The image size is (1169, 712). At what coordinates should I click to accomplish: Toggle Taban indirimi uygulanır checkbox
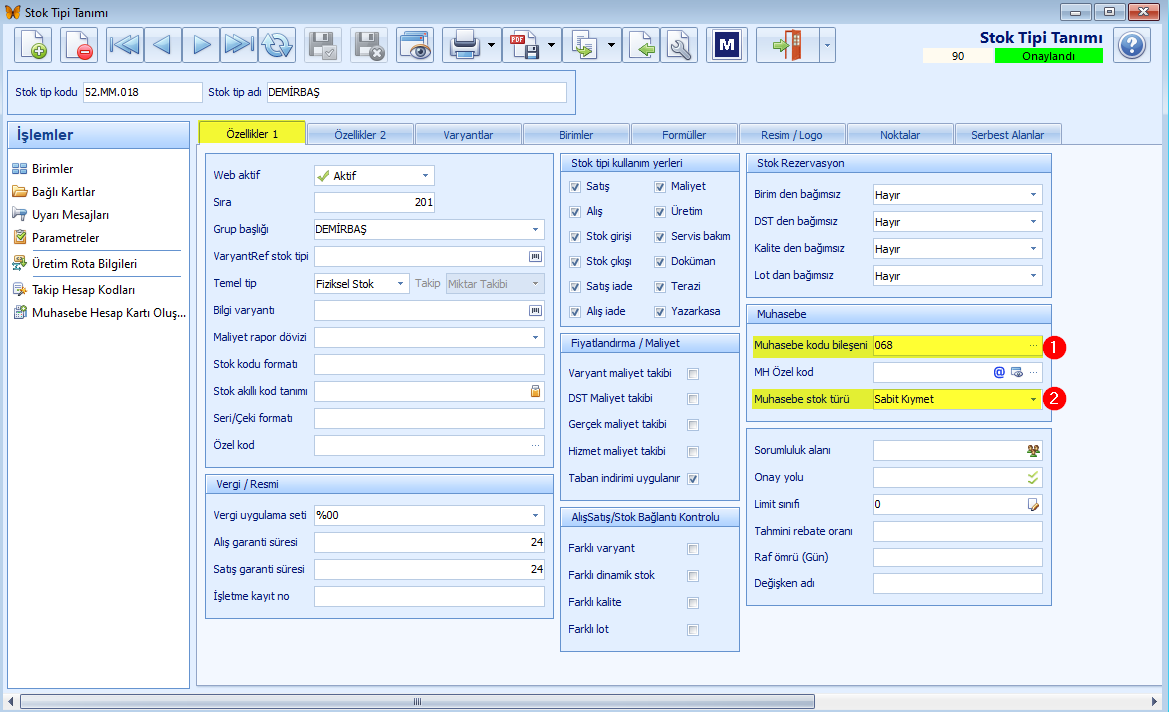pos(693,479)
